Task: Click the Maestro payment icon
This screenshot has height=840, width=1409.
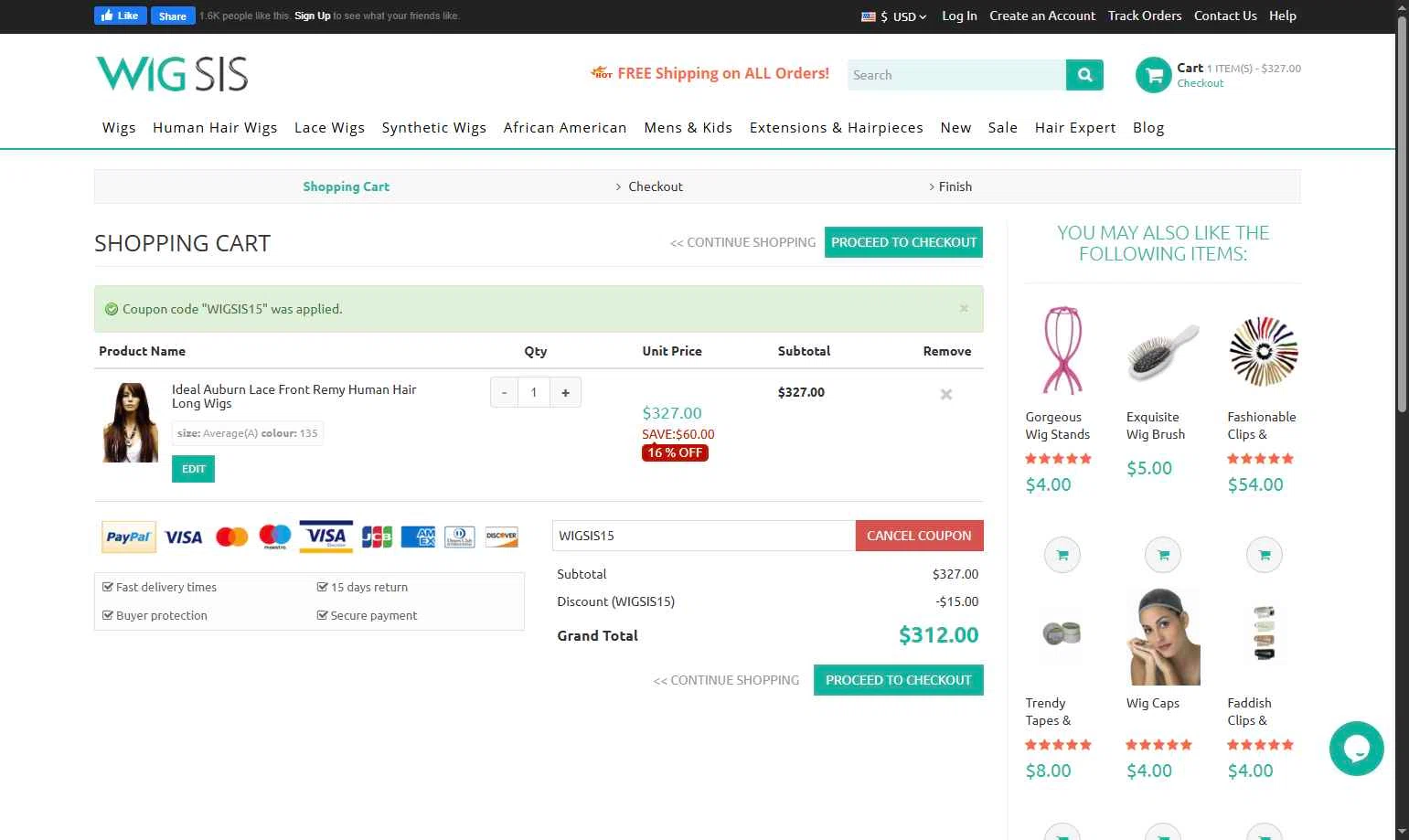Action: (274, 537)
